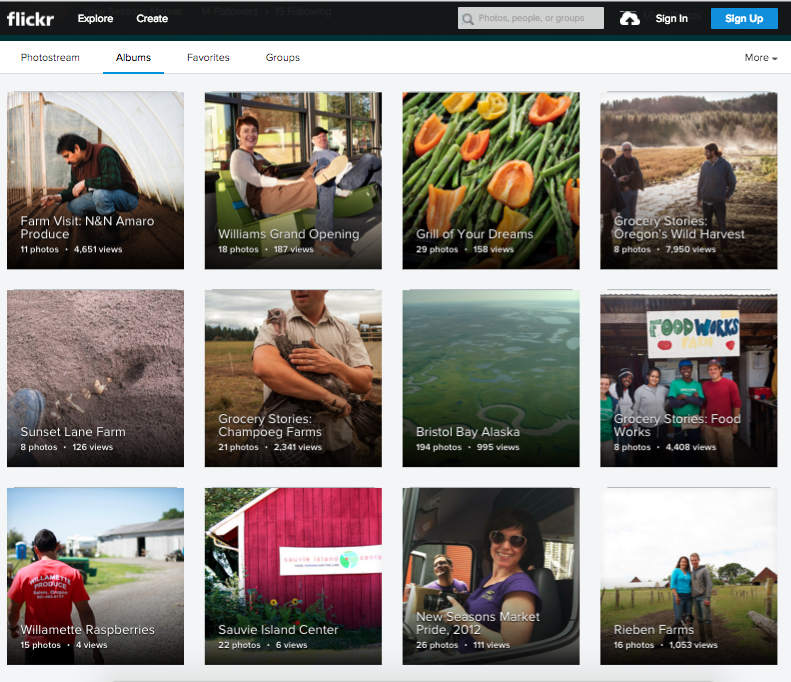Click the Sign Up button
This screenshot has width=791, height=682.
(x=744, y=19)
